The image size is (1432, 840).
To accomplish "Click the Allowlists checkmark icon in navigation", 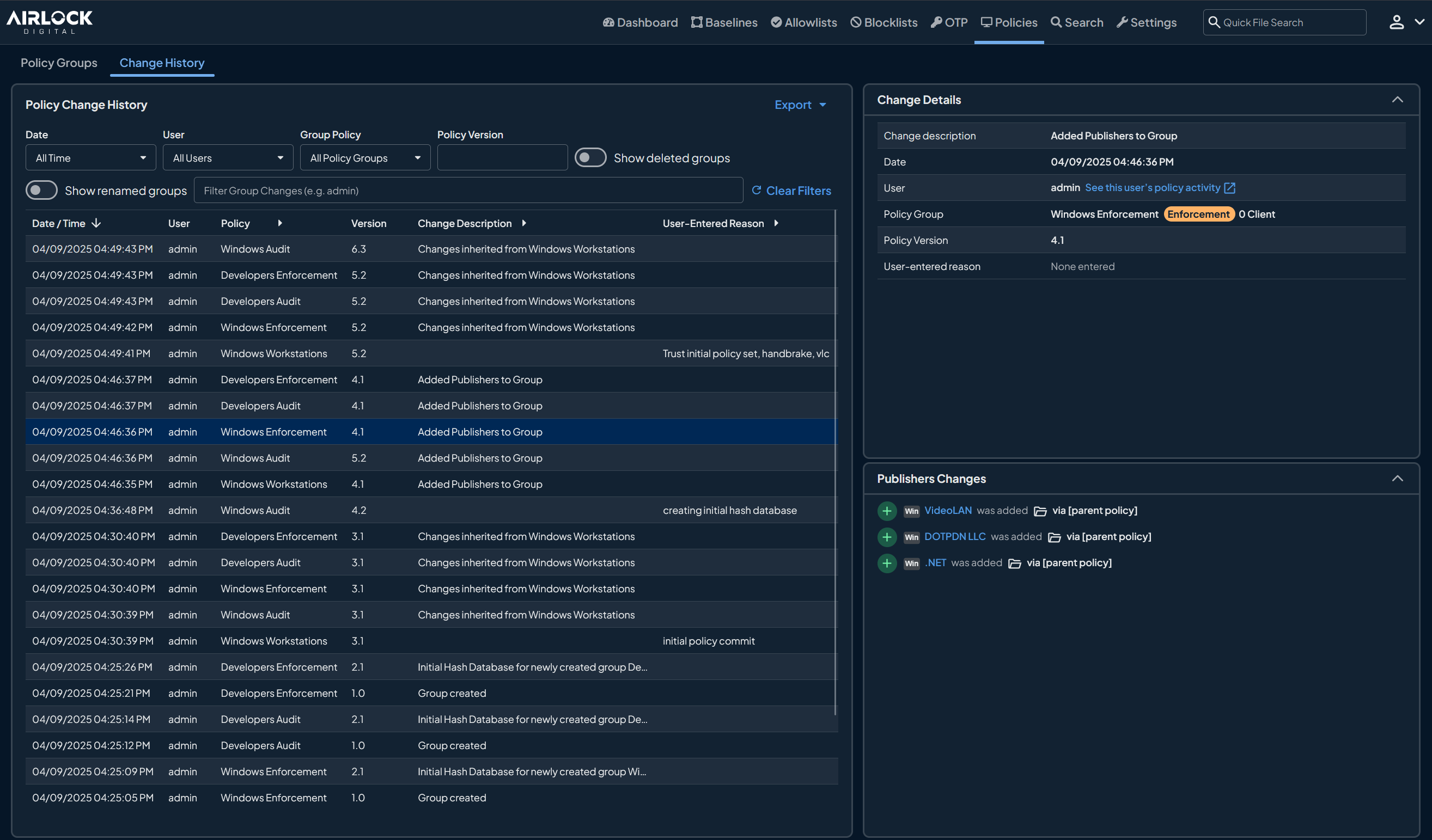I will [x=776, y=22].
